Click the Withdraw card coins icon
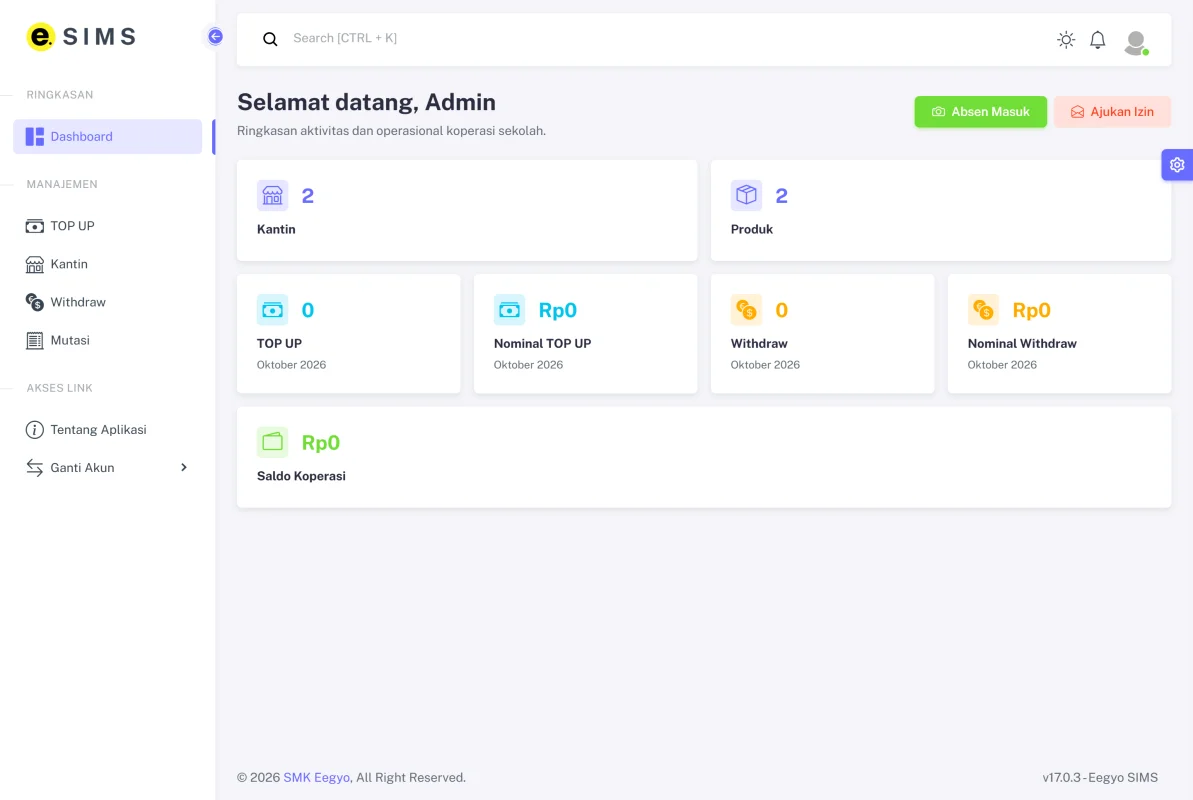The image size is (1193, 800). click(x=746, y=310)
